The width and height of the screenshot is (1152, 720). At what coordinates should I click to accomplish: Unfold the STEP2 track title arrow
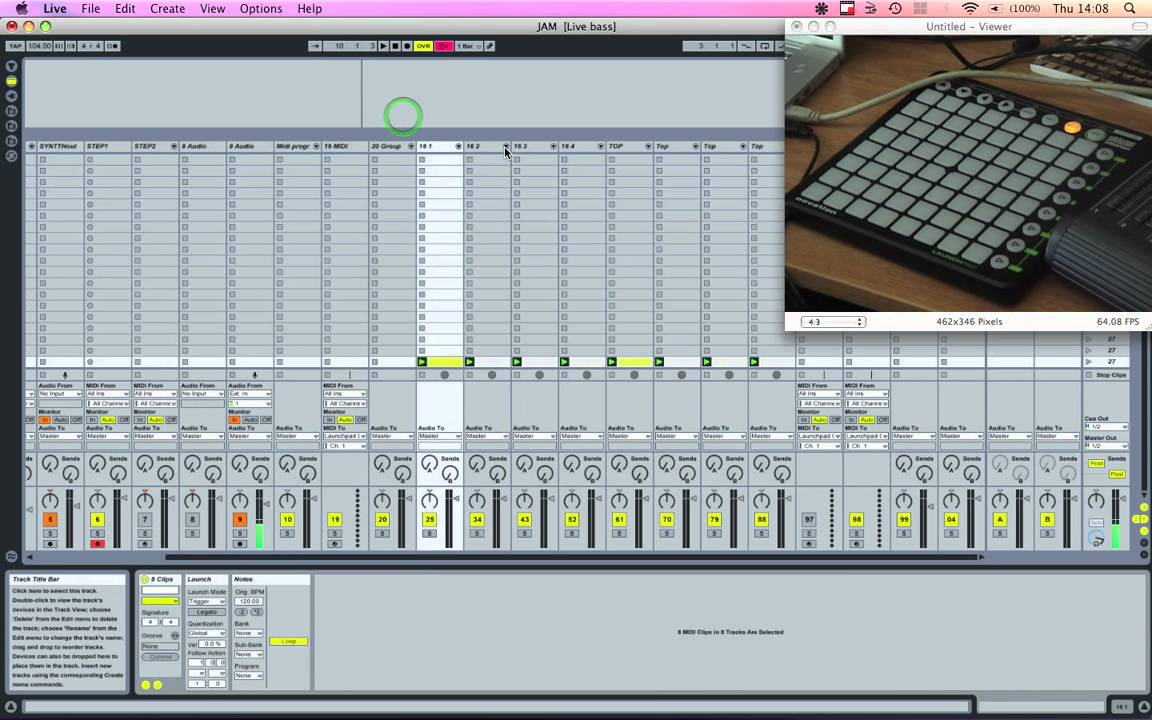point(174,146)
